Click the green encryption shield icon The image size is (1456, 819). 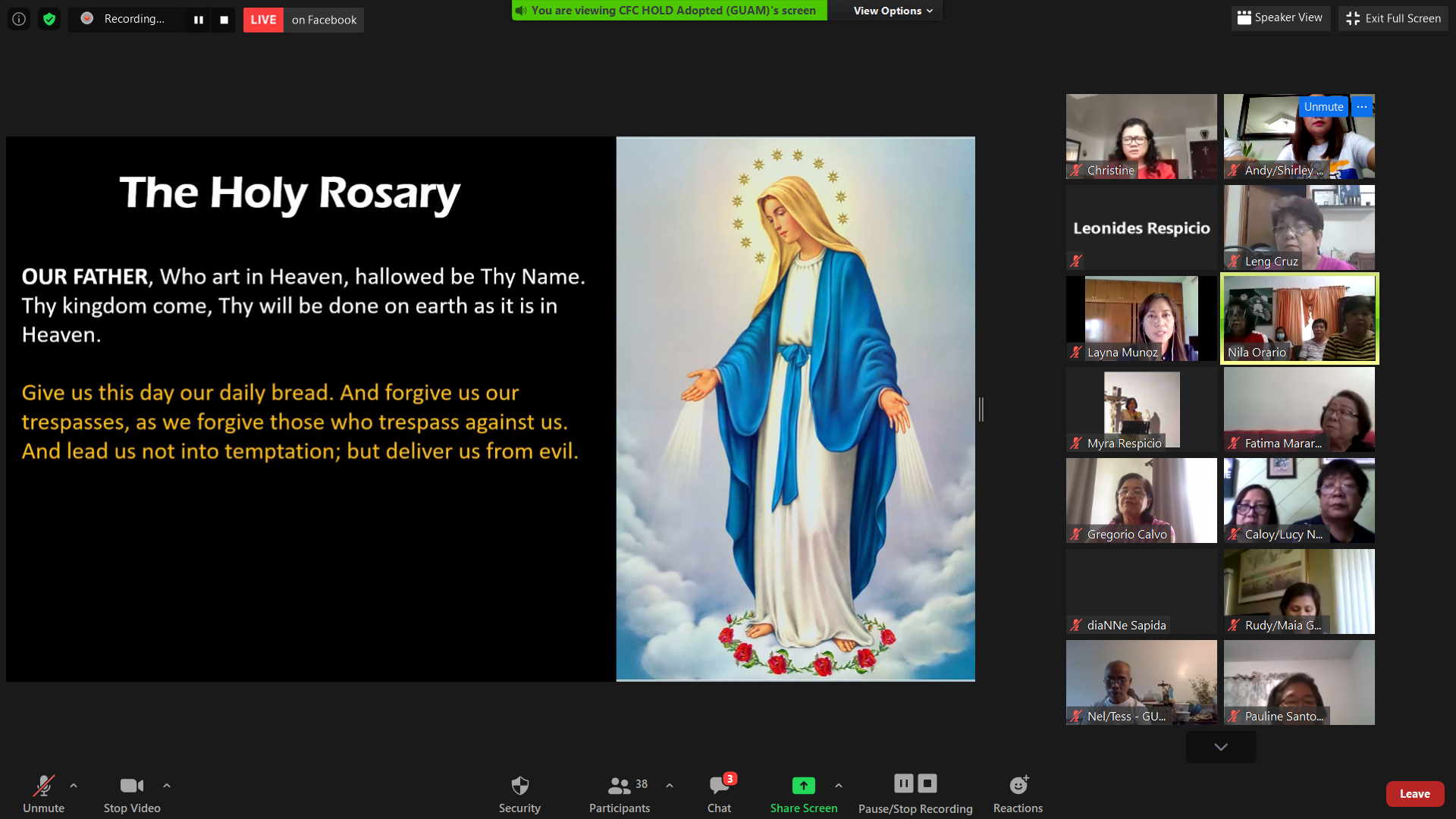pyautogui.click(x=49, y=19)
